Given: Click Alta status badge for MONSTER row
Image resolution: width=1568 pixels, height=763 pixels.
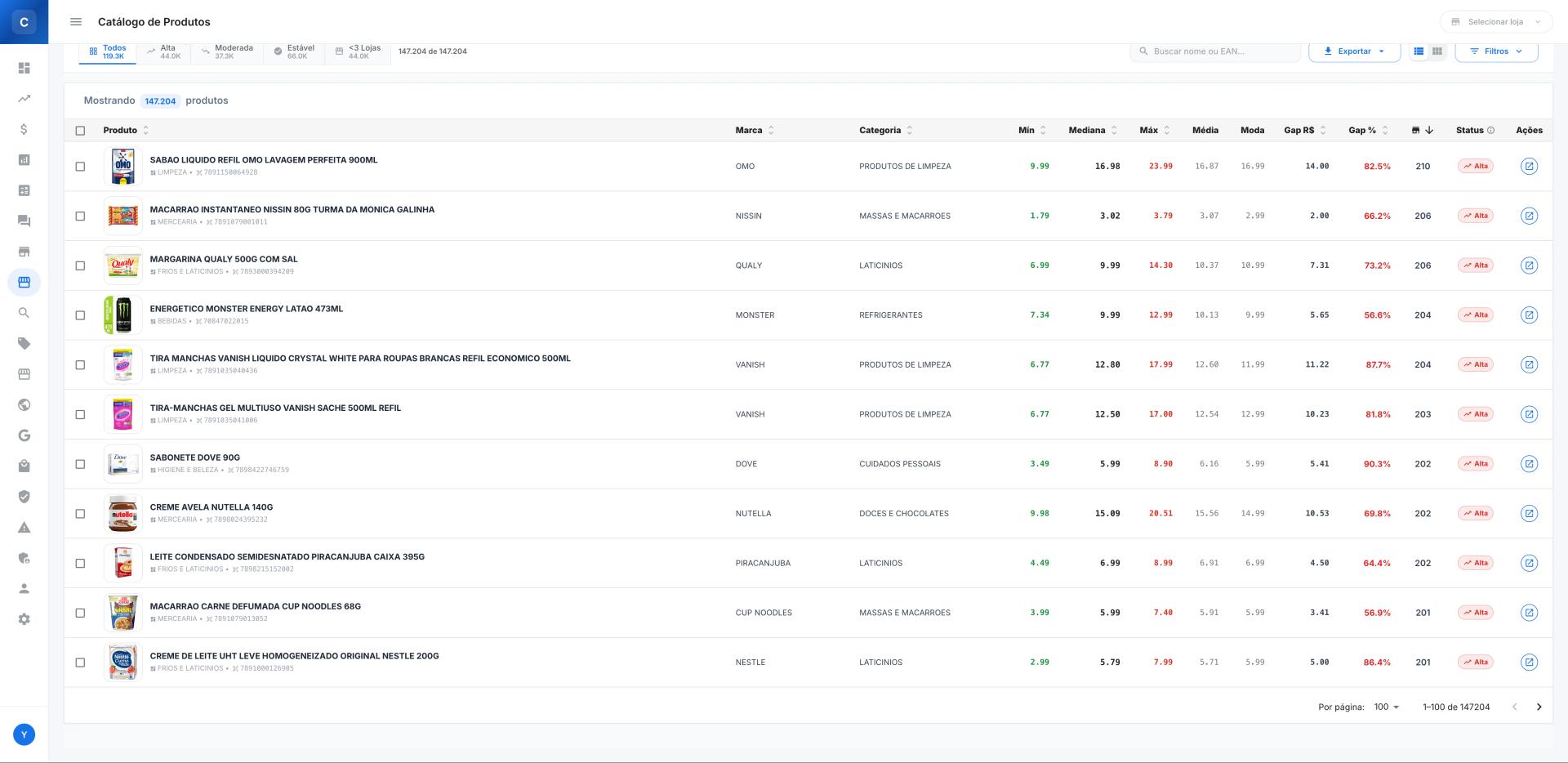Looking at the screenshot, I should [x=1476, y=315].
